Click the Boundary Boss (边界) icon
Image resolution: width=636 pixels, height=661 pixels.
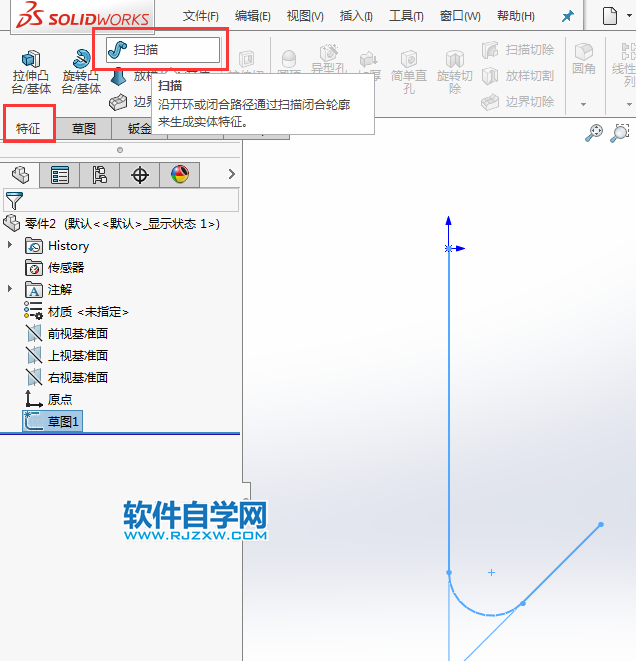click(x=118, y=102)
